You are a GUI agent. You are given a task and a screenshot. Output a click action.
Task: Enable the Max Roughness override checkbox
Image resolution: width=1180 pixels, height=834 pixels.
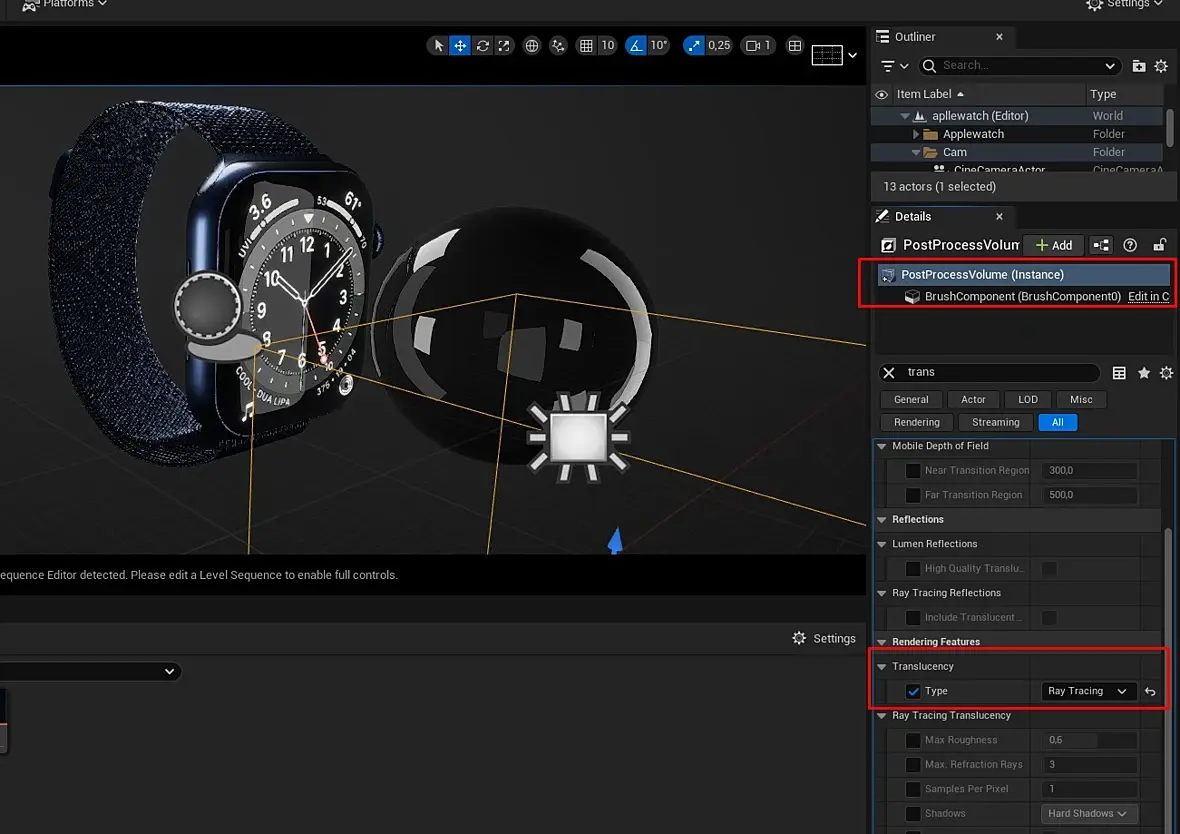(913, 740)
